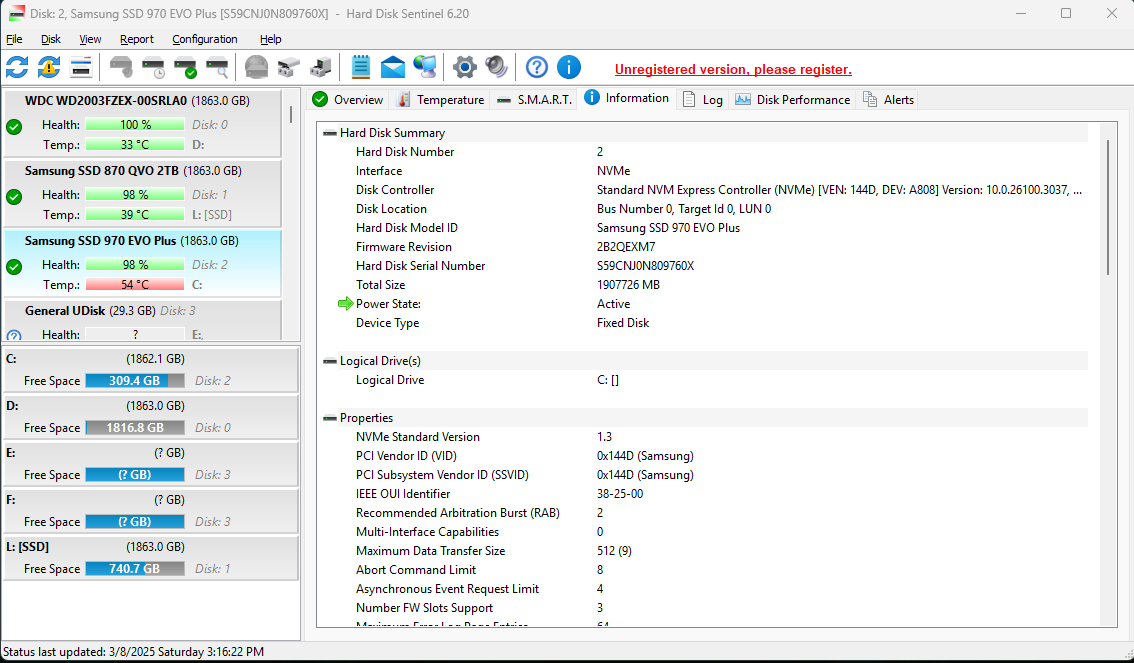Click the disk with magnifier toolbar icon

click(x=217, y=67)
